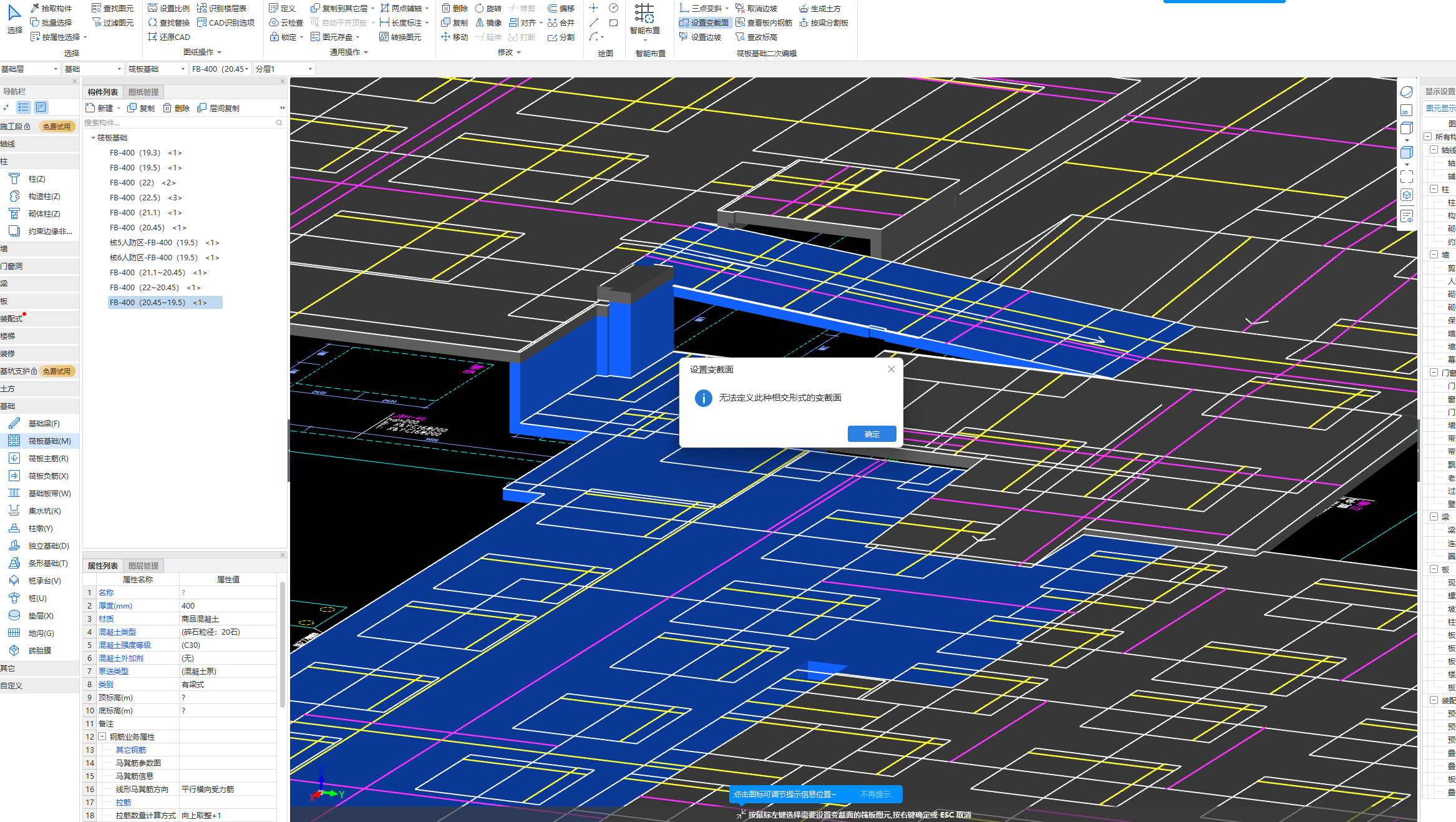Click 不再提示 in the hint bar

point(875,794)
